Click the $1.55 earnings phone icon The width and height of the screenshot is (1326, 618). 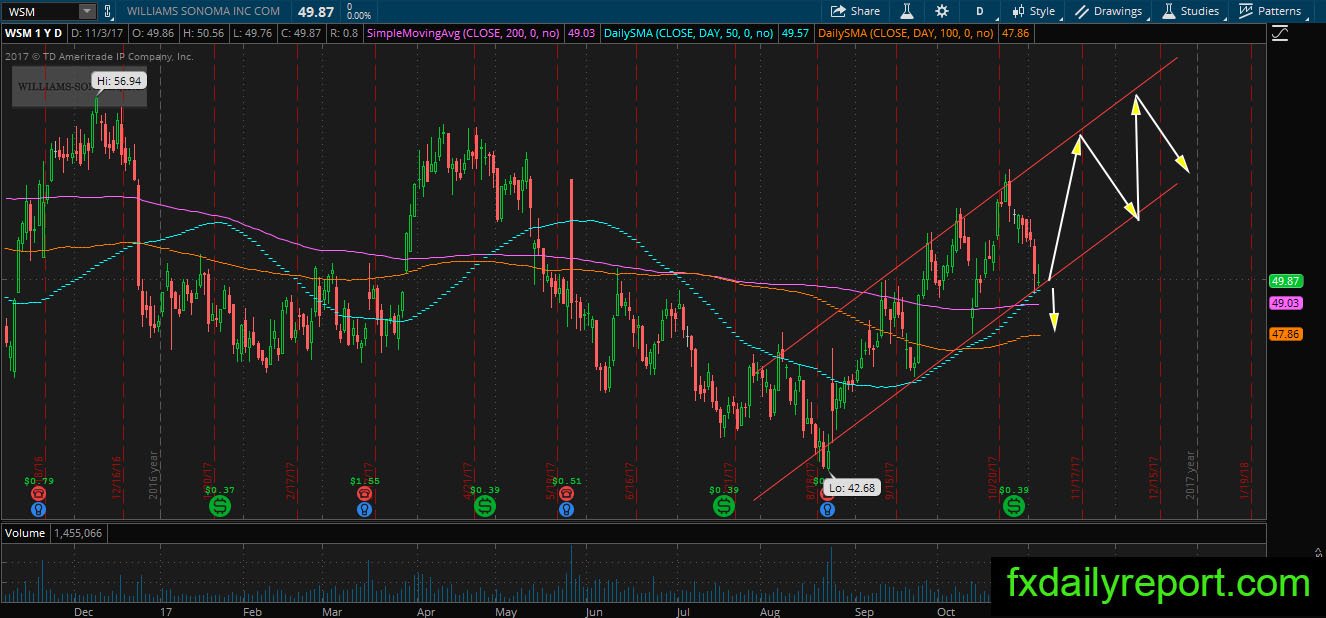tap(365, 494)
